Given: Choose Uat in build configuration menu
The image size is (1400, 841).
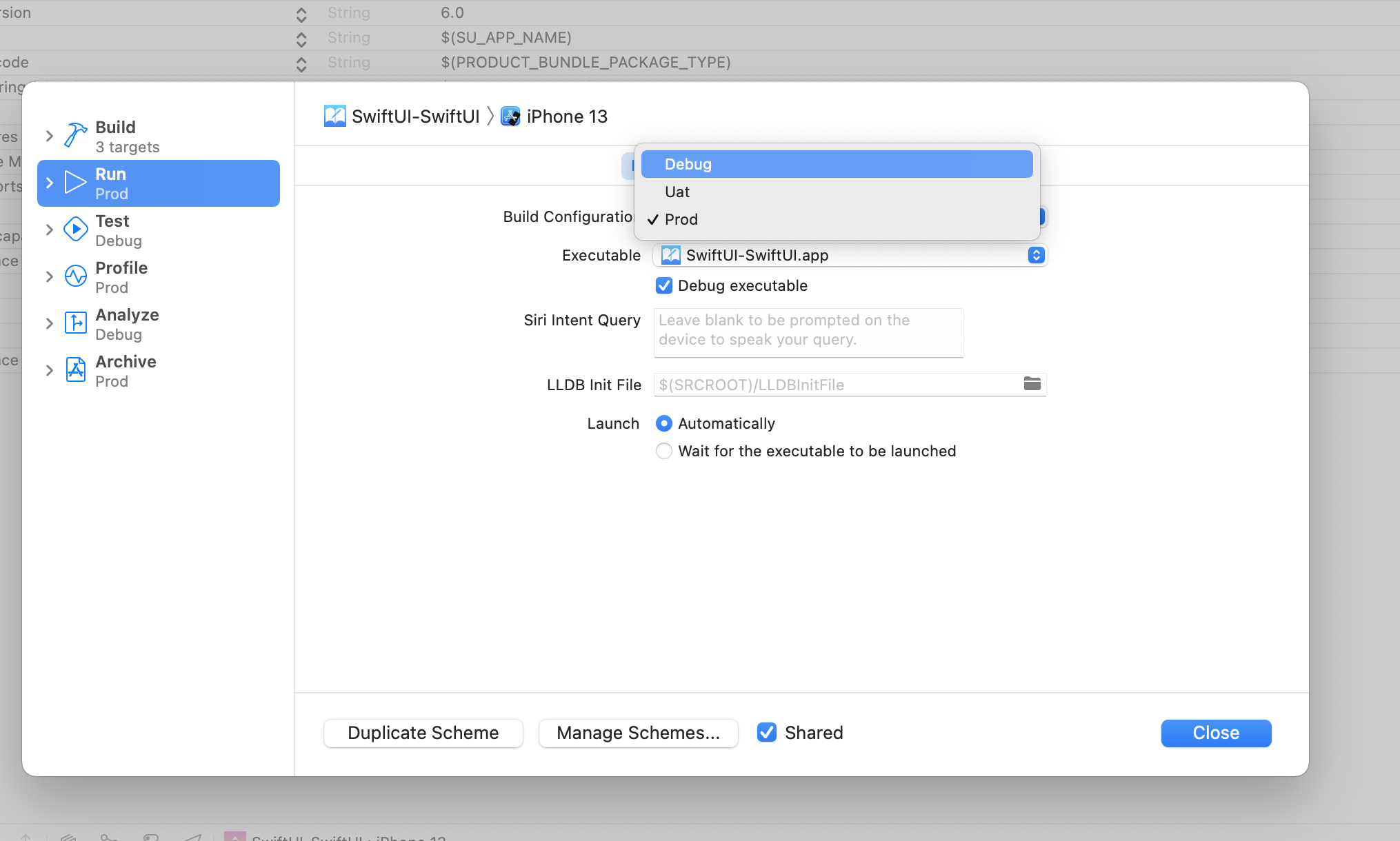Looking at the screenshot, I should pos(837,192).
